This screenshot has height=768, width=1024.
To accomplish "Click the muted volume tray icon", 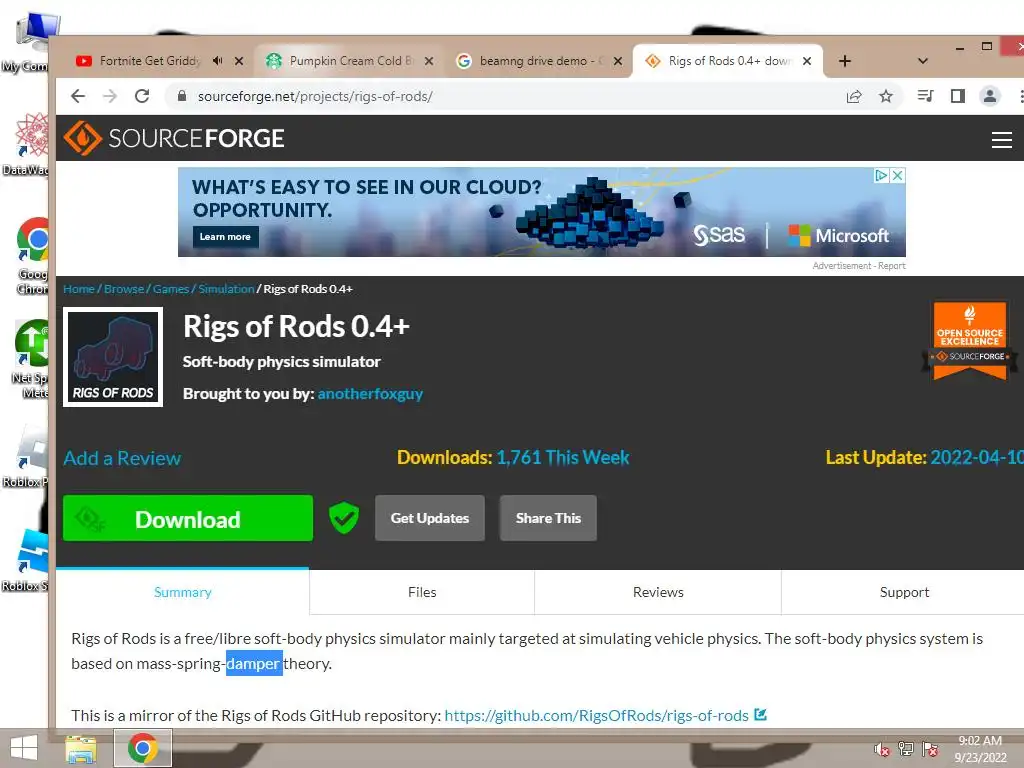I will coord(882,749).
